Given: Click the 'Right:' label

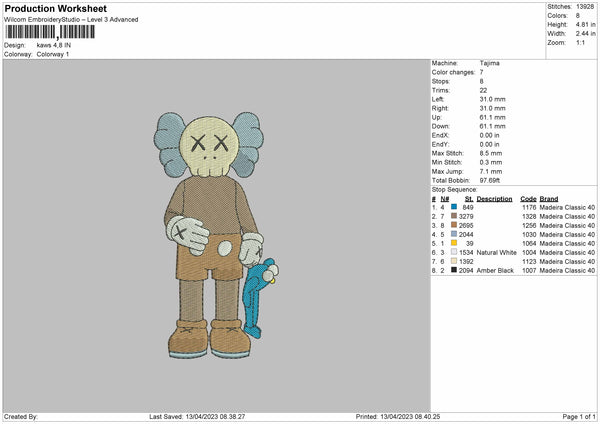Looking at the screenshot, I should click(x=440, y=108).
